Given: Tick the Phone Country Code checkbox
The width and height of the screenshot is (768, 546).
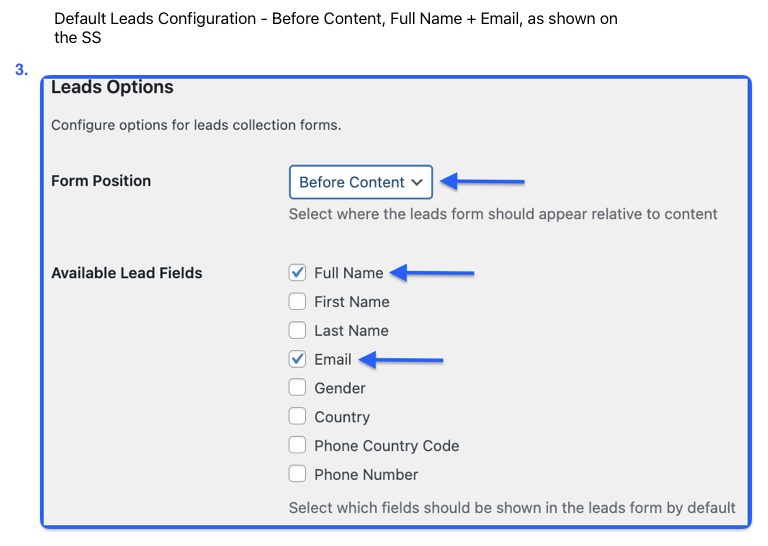Looking at the screenshot, I should (x=297, y=446).
